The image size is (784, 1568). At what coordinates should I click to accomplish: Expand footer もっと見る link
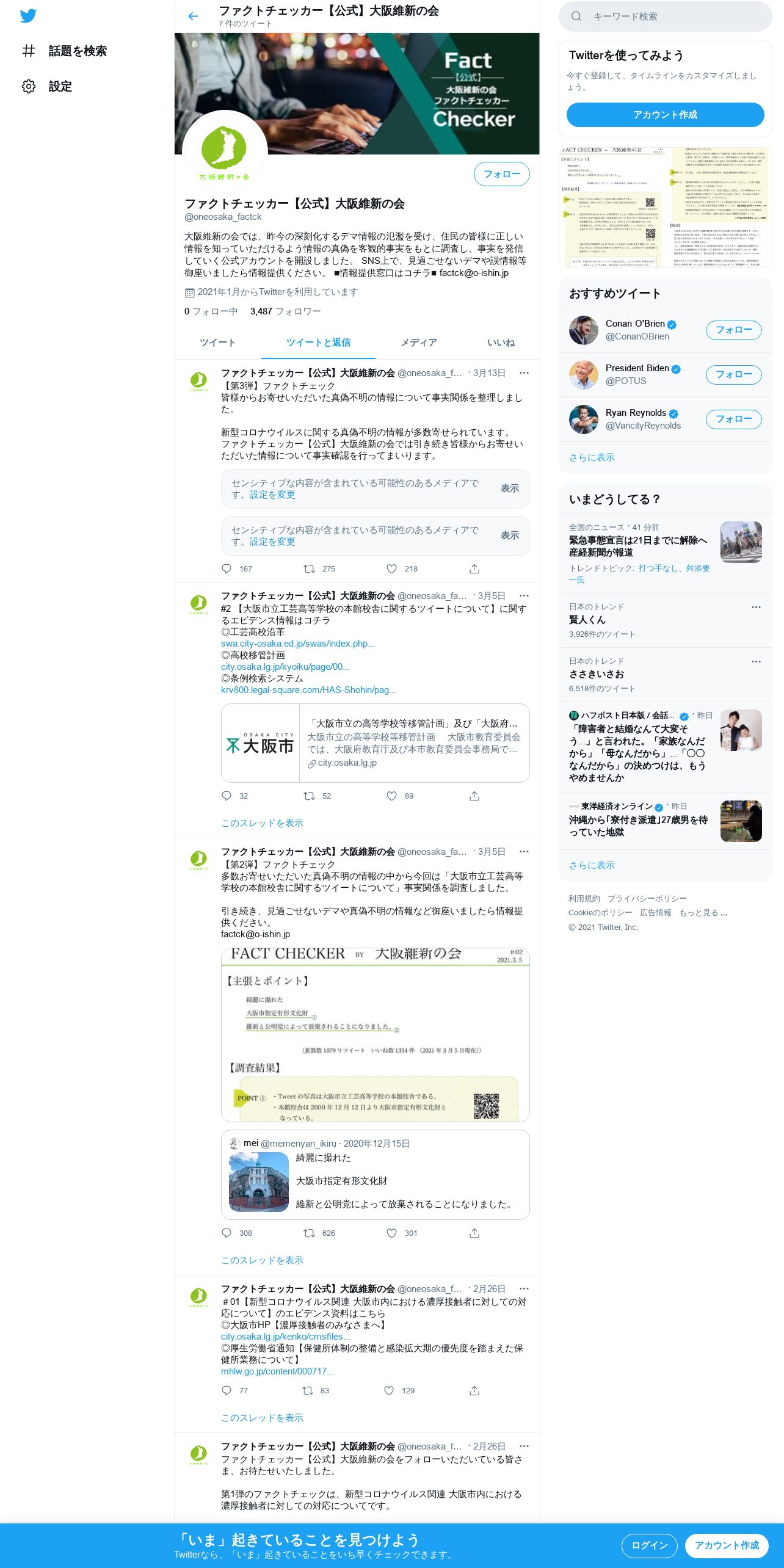tap(703, 913)
